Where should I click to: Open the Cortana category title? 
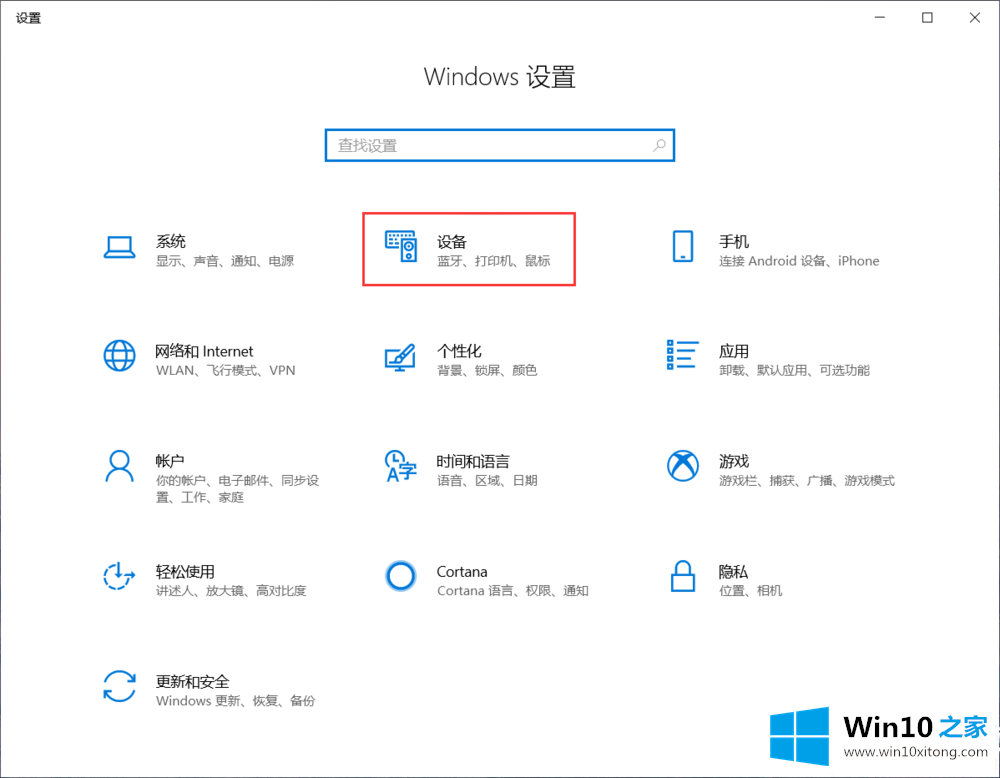(462, 571)
